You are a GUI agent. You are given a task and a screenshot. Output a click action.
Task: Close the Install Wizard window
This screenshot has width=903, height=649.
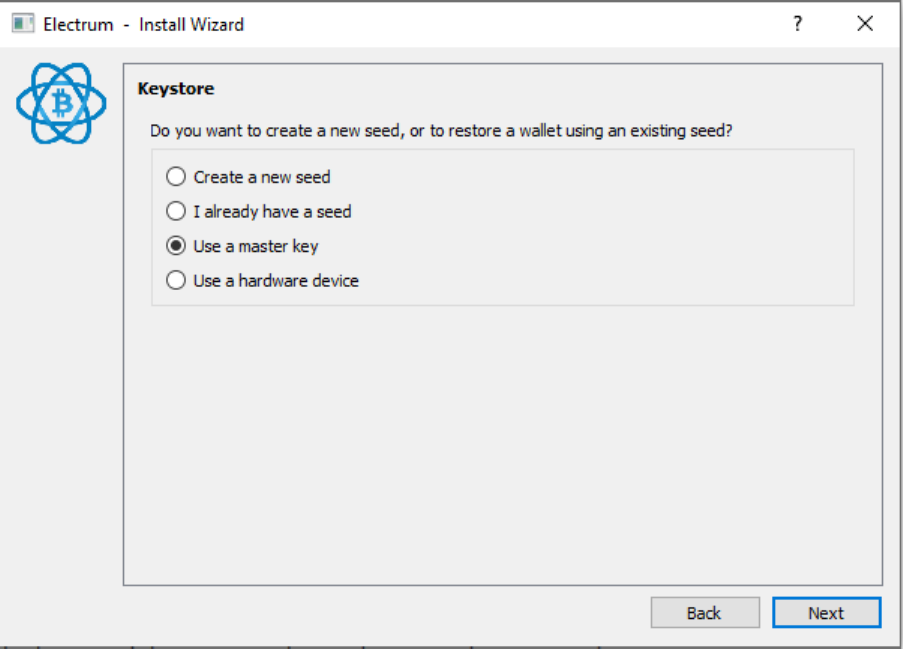click(865, 24)
